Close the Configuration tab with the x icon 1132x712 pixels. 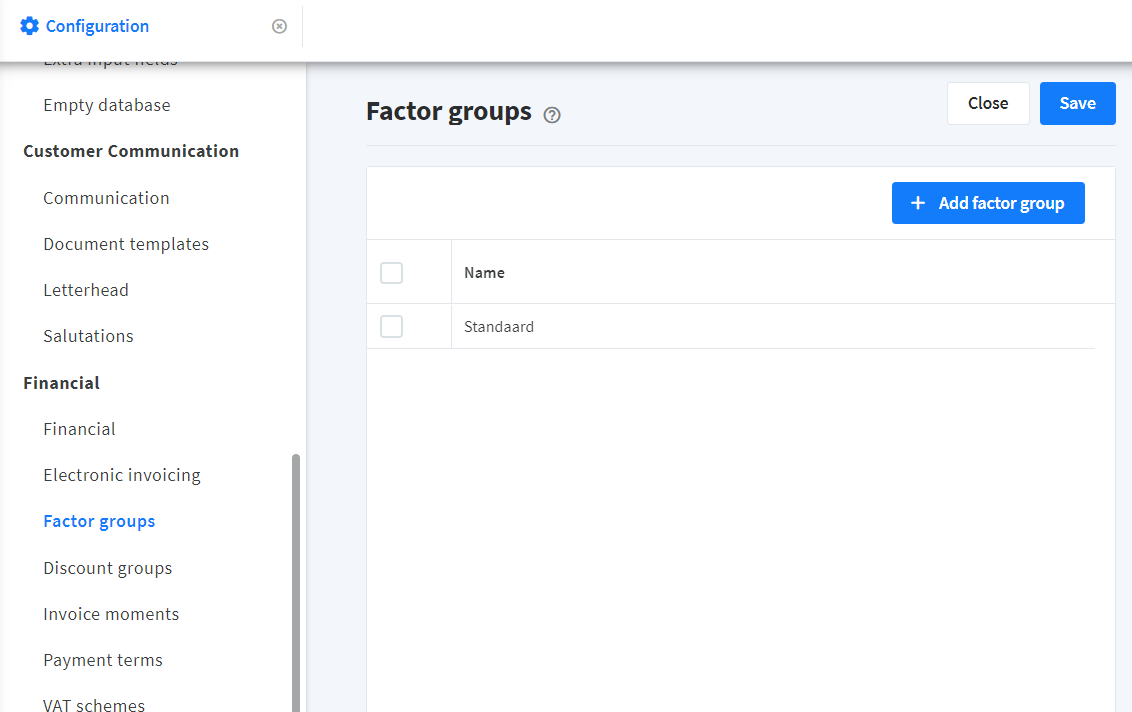279,26
